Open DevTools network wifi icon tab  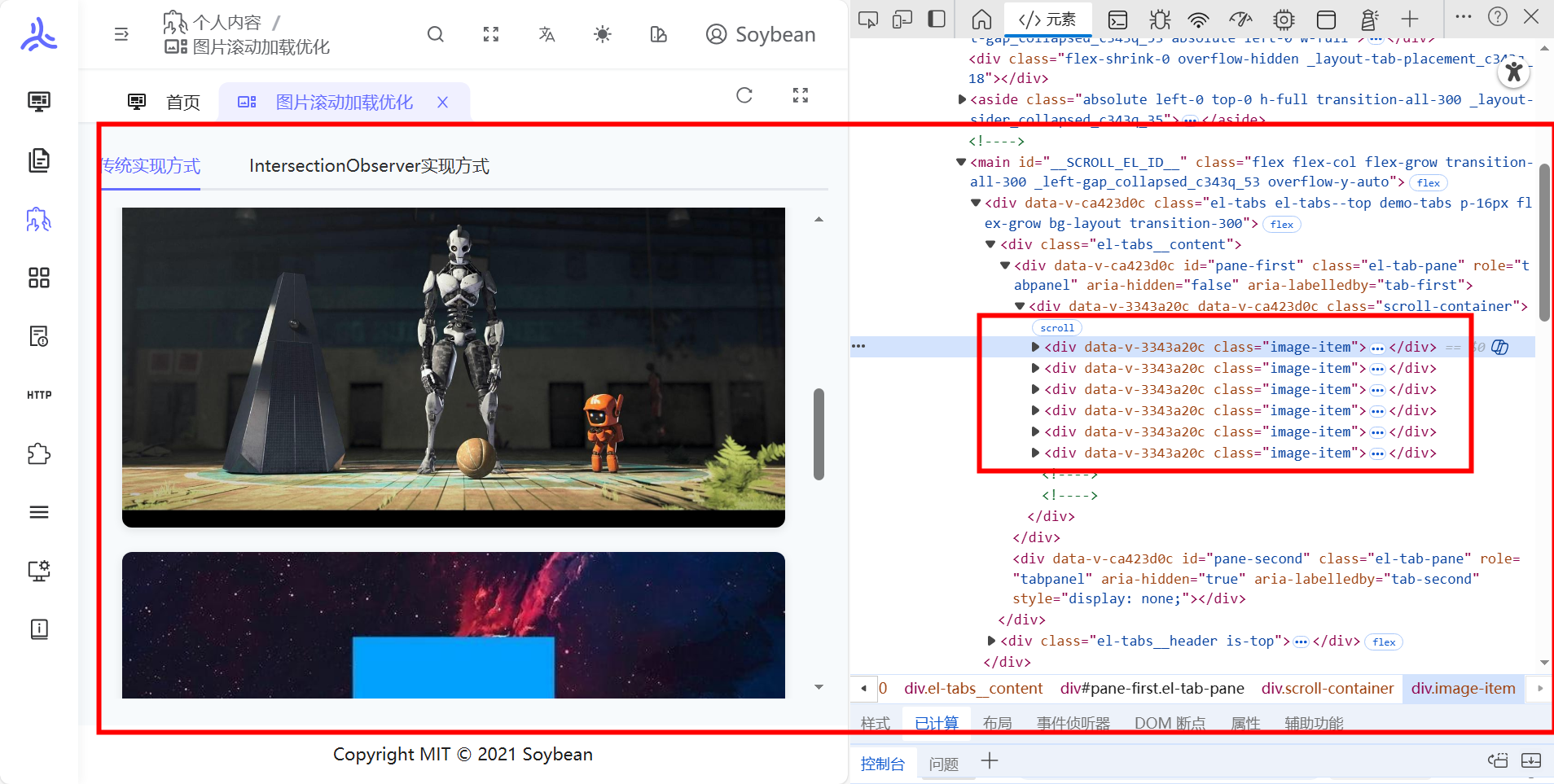(x=1198, y=19)
